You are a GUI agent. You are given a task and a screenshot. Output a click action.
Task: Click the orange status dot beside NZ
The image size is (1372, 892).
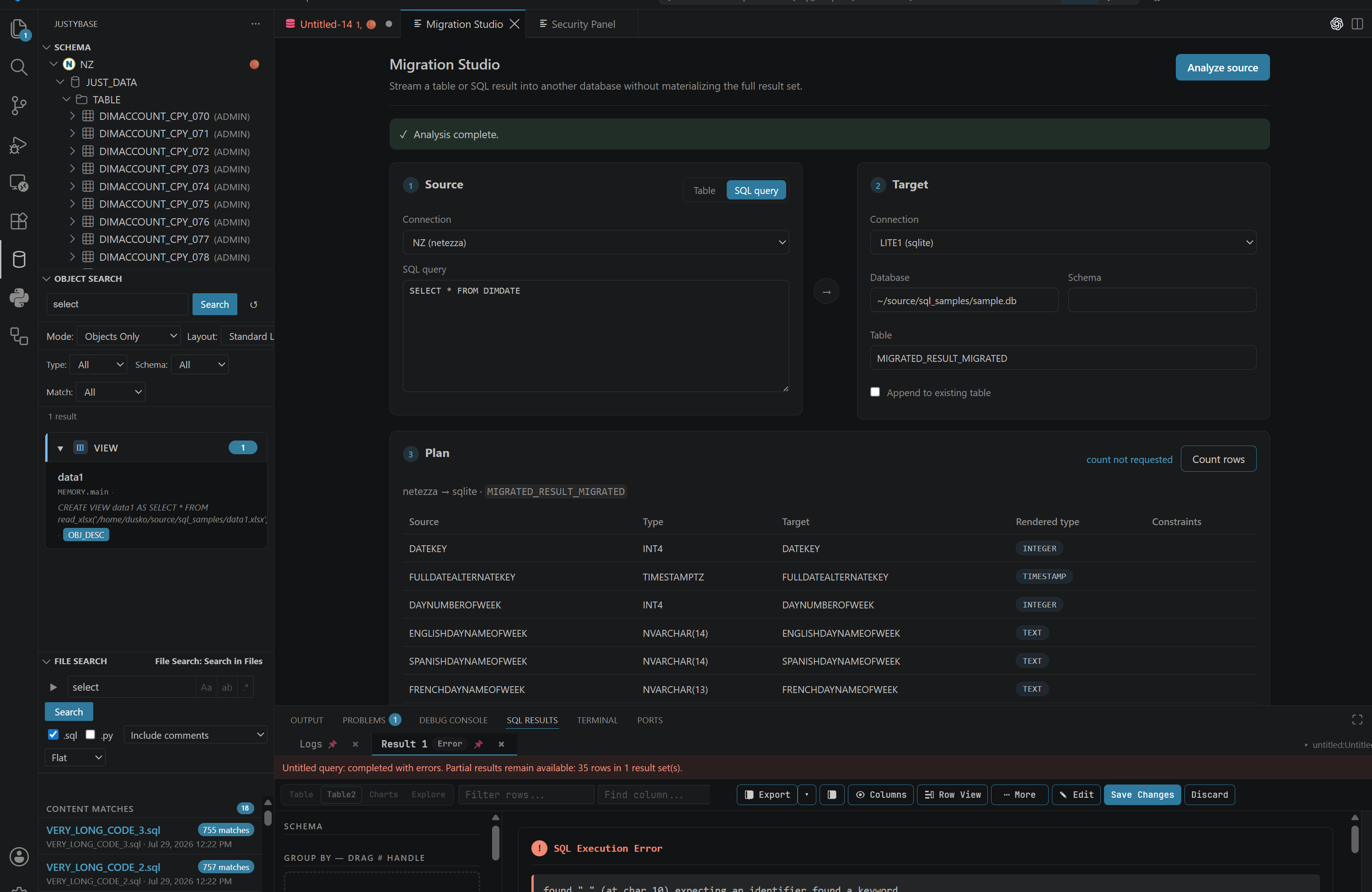pyautogui.click(x=254, y=64)
